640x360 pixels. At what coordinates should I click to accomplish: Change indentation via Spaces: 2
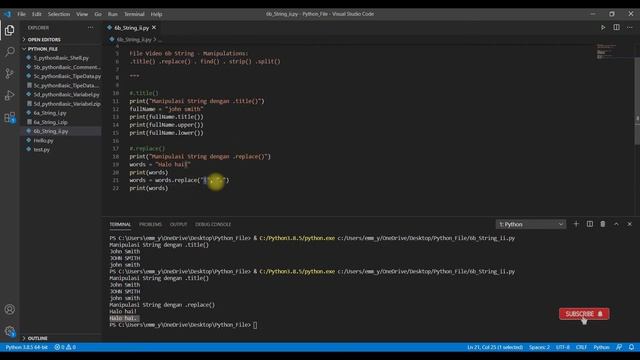pyautogui.click(x=539, y=347)
